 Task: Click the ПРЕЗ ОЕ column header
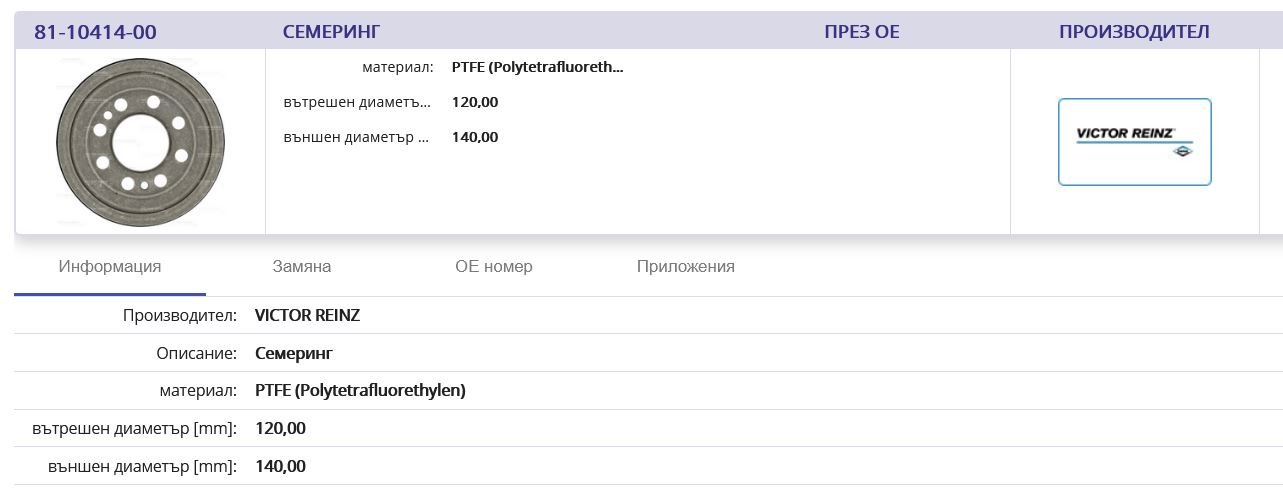pos(862,32)
